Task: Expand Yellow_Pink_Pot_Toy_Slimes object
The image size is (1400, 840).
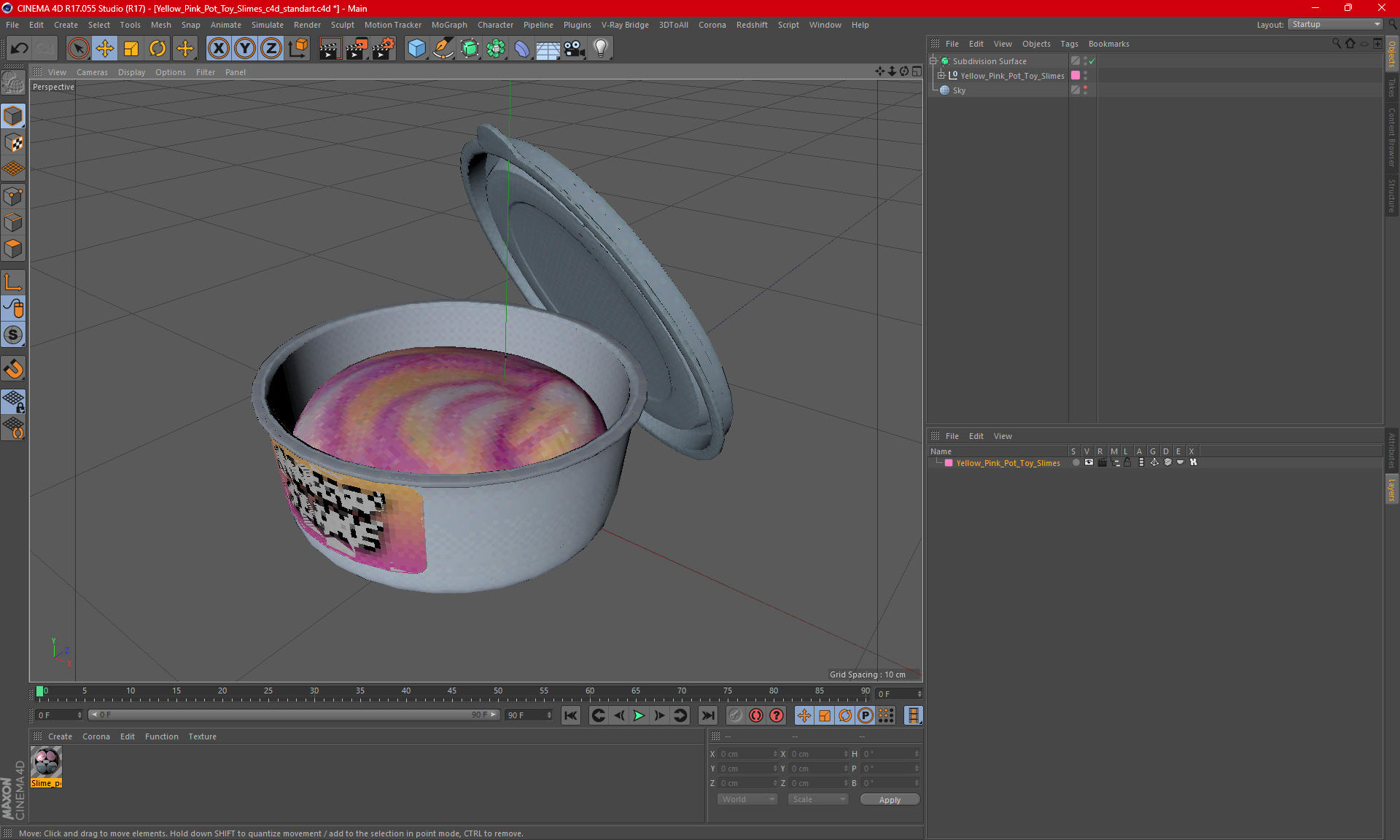Action: pos(941,75)
